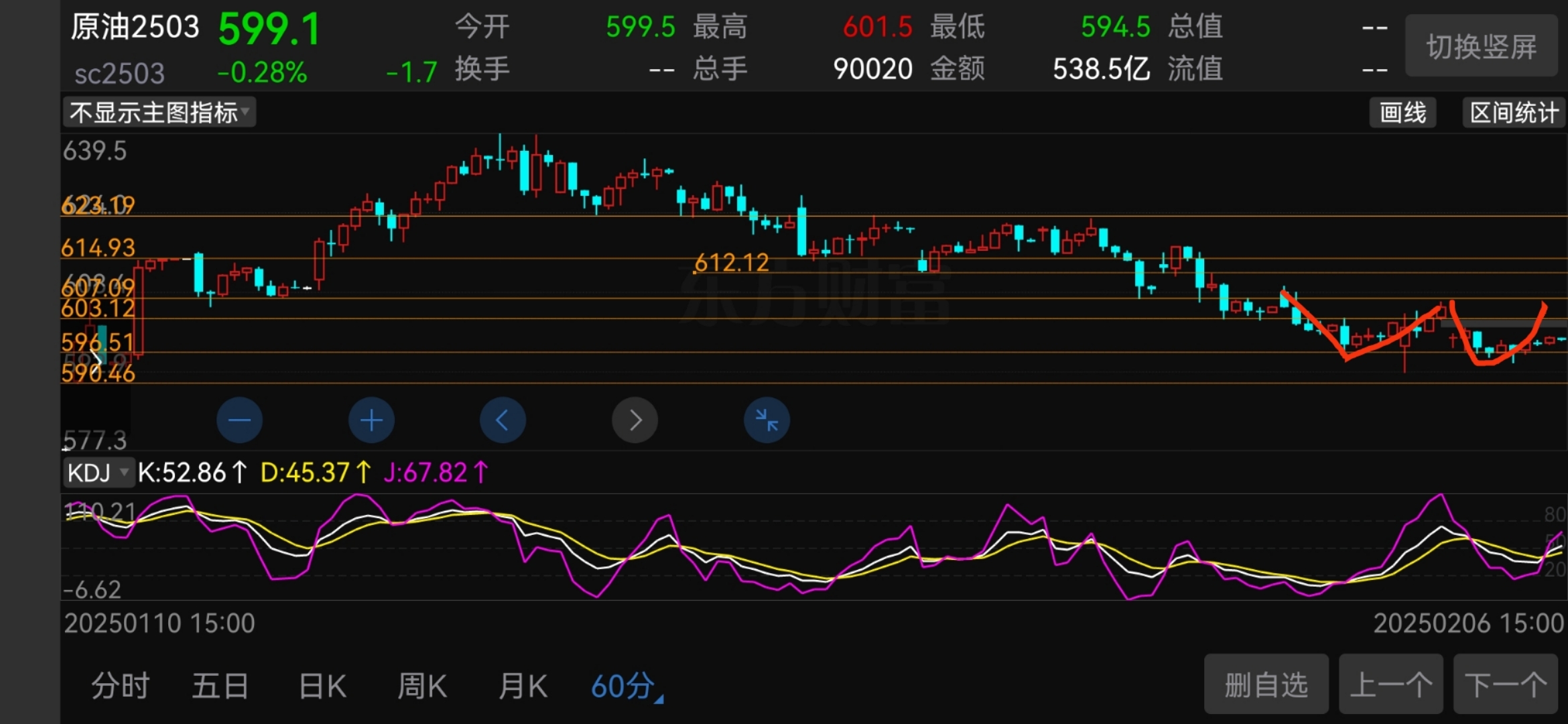This screenshot has width=1568, height=724.
Task: Select the 月K chart tab
Action: pyautogui.click(x=523, y=686)
